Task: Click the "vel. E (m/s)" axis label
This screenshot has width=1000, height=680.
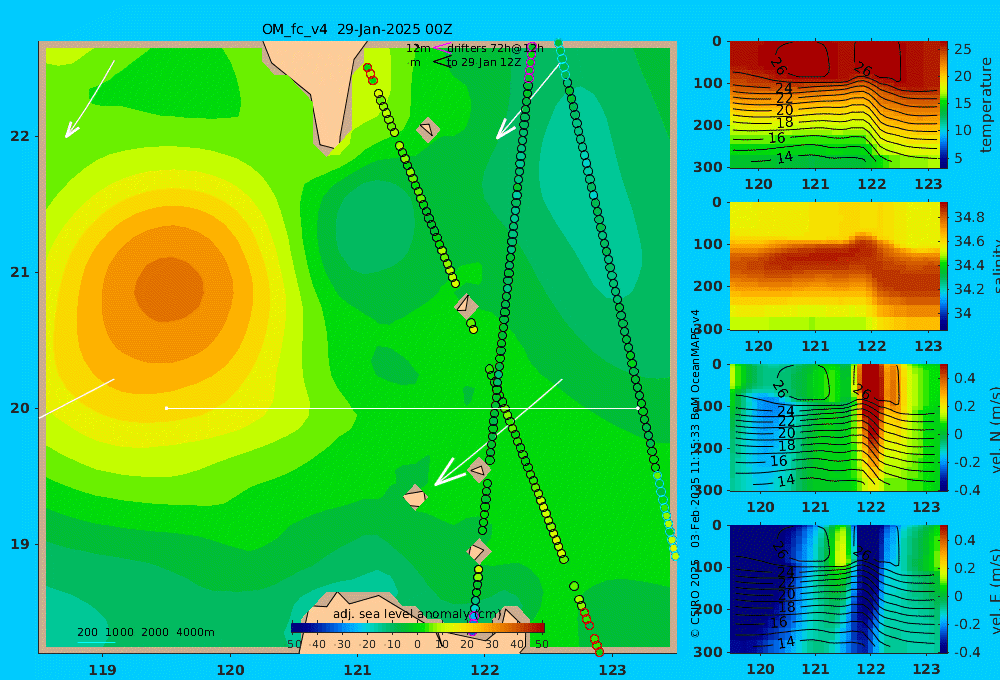Action: (x=995, y=590)
